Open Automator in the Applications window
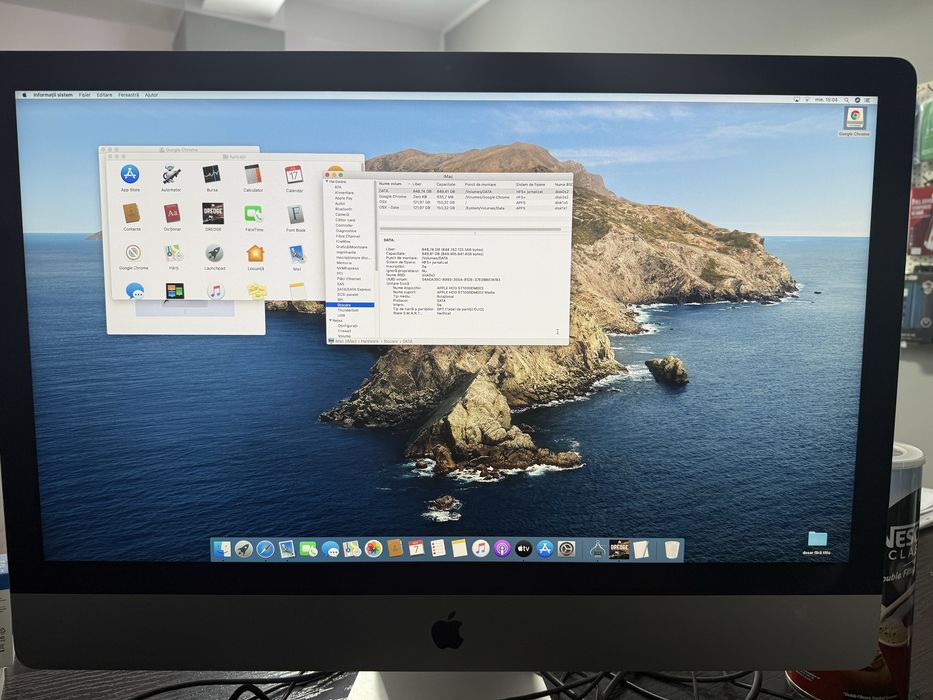The height and width of the screenshot is (700, 933). click(x=171, y=174)
